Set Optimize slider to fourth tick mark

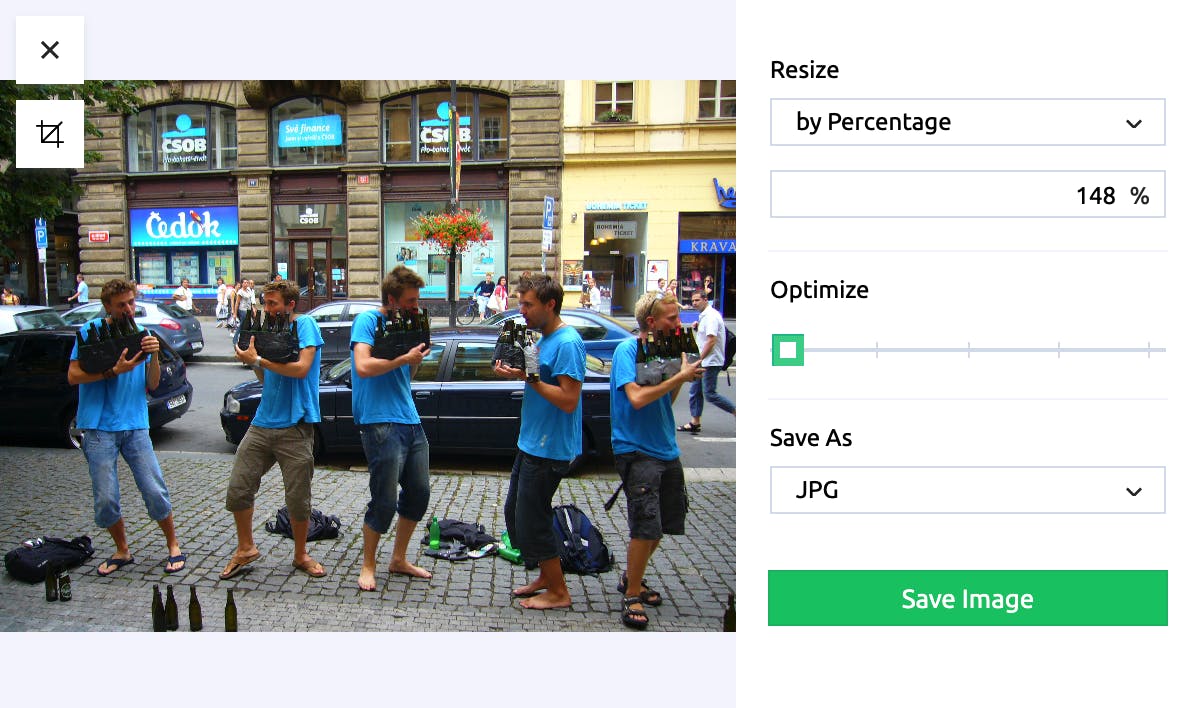(x=1059, y=350)
